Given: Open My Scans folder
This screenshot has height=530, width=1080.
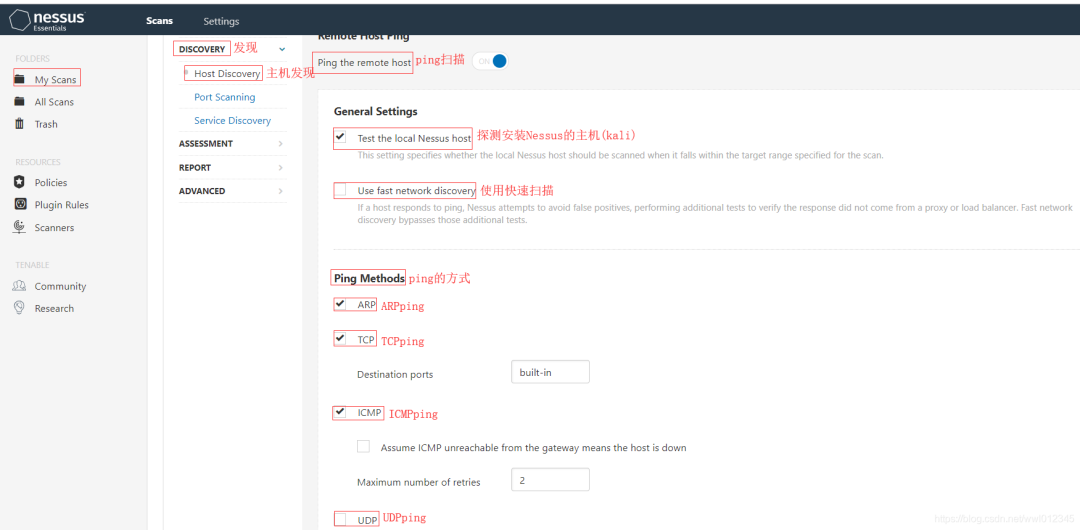Looking at the screenshot, I should coord(55,80).
